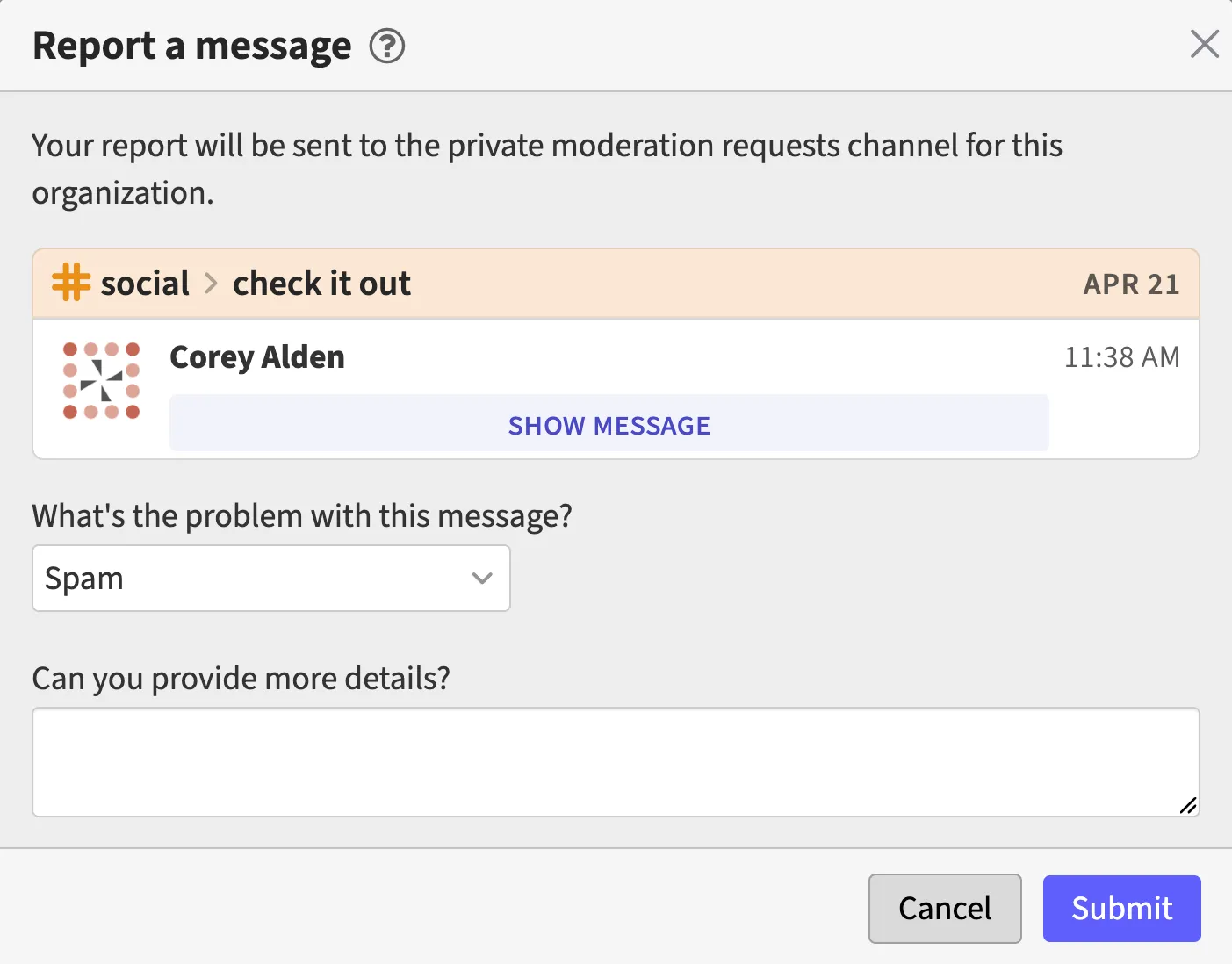Click the hash icon for social channel
The height and width of the screenshot is (964, 1232).
point(71,284)
